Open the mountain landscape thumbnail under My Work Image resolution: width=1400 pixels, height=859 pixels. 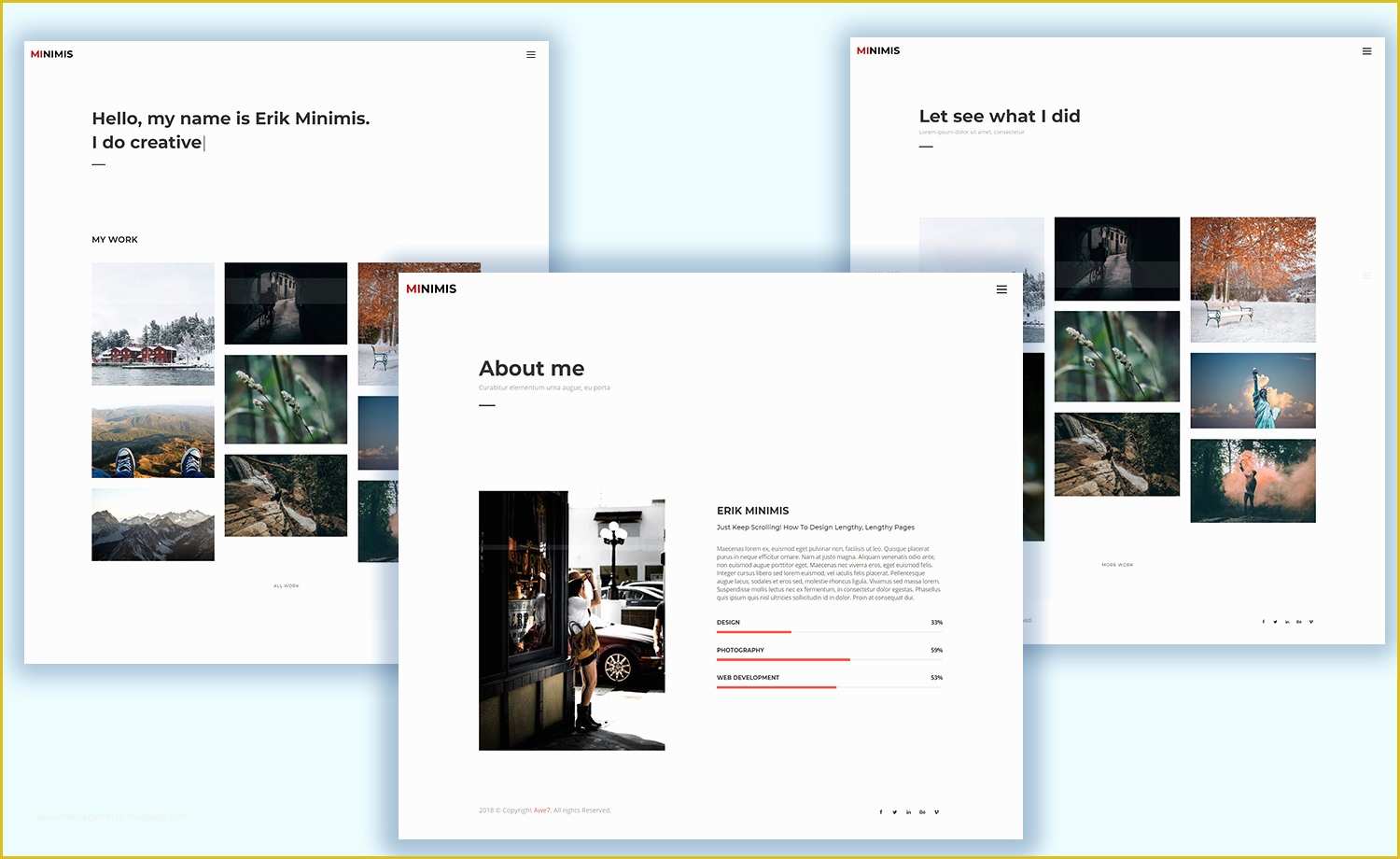tap(152, 524)
